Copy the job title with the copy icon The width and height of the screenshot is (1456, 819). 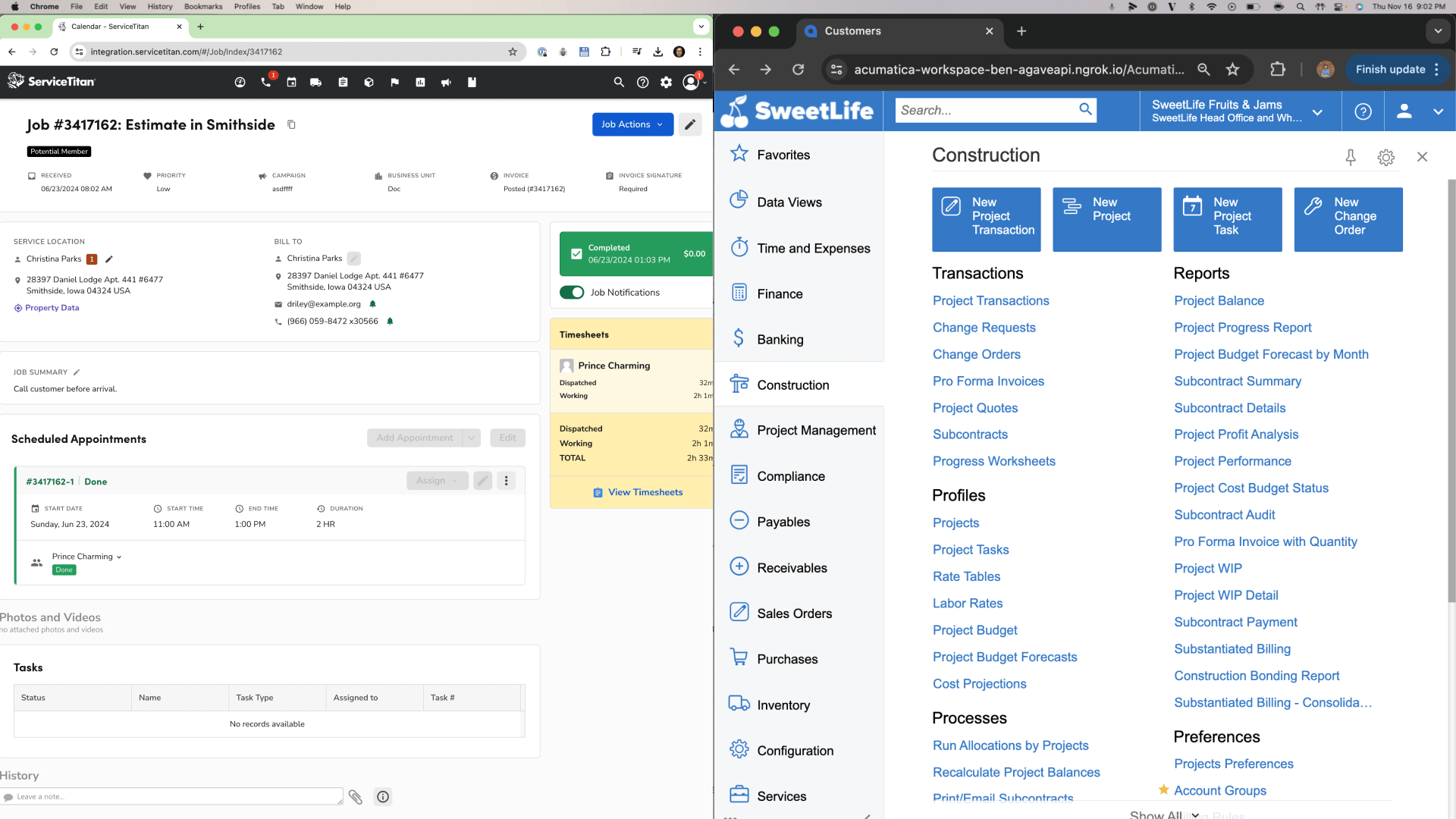tap(291, 124)
